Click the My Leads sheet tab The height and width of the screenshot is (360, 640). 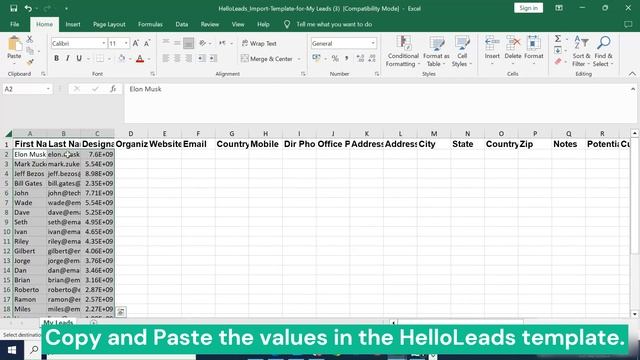pos(58,322)
